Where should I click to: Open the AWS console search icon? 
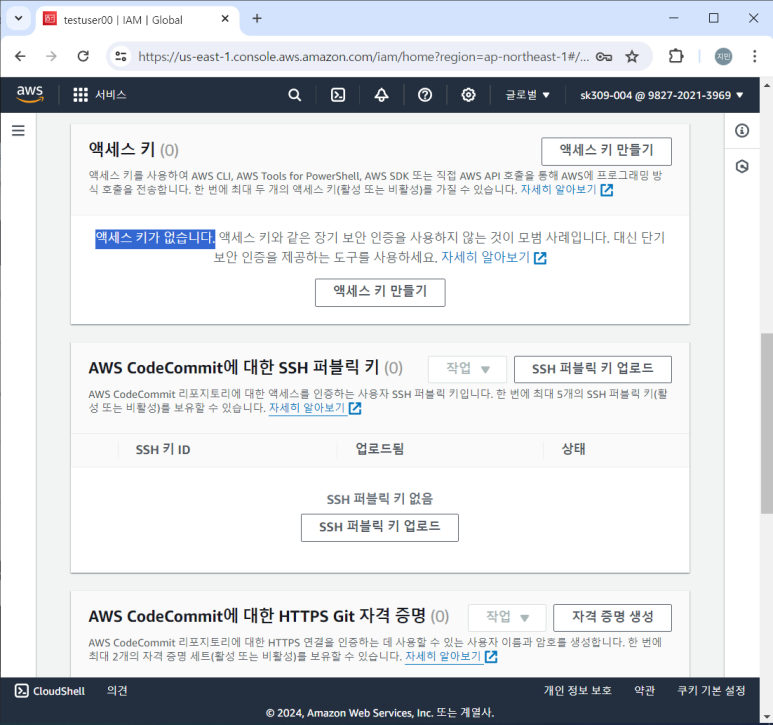(x=294, y=95)
